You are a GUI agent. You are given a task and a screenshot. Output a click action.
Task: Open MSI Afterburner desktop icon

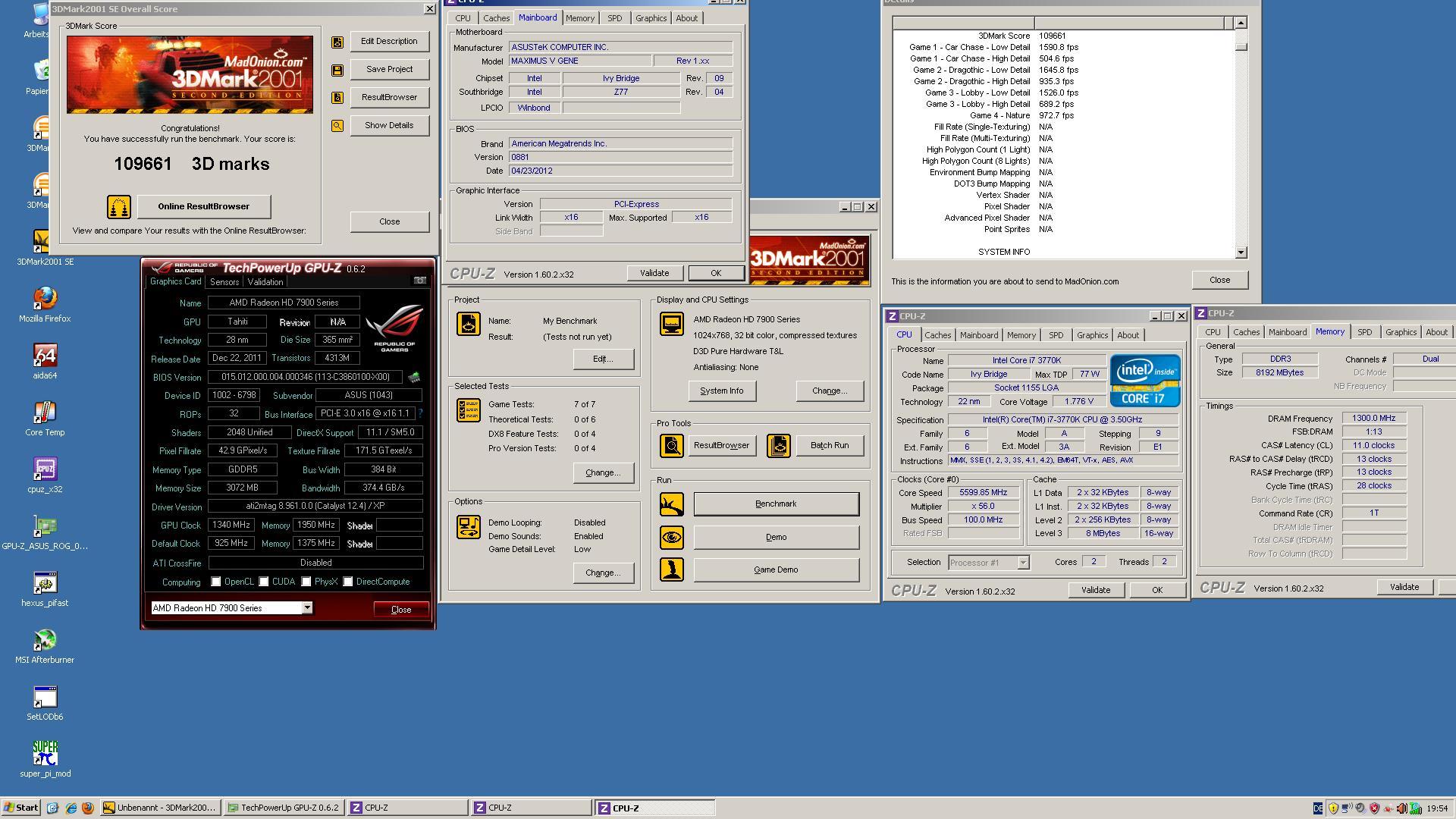(45, 645)
